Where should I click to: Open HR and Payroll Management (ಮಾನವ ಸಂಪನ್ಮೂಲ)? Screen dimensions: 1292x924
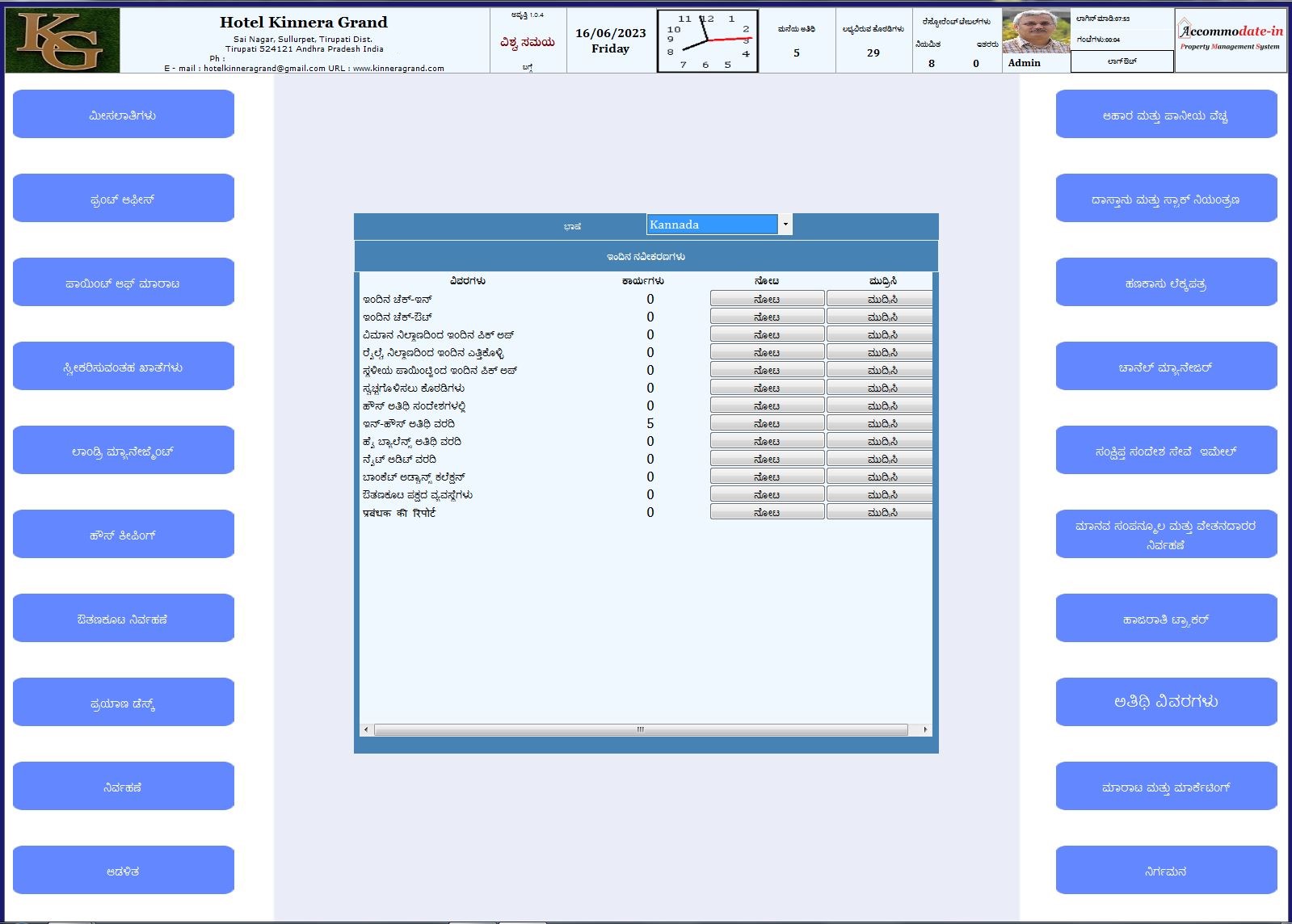coord(1166,534)
